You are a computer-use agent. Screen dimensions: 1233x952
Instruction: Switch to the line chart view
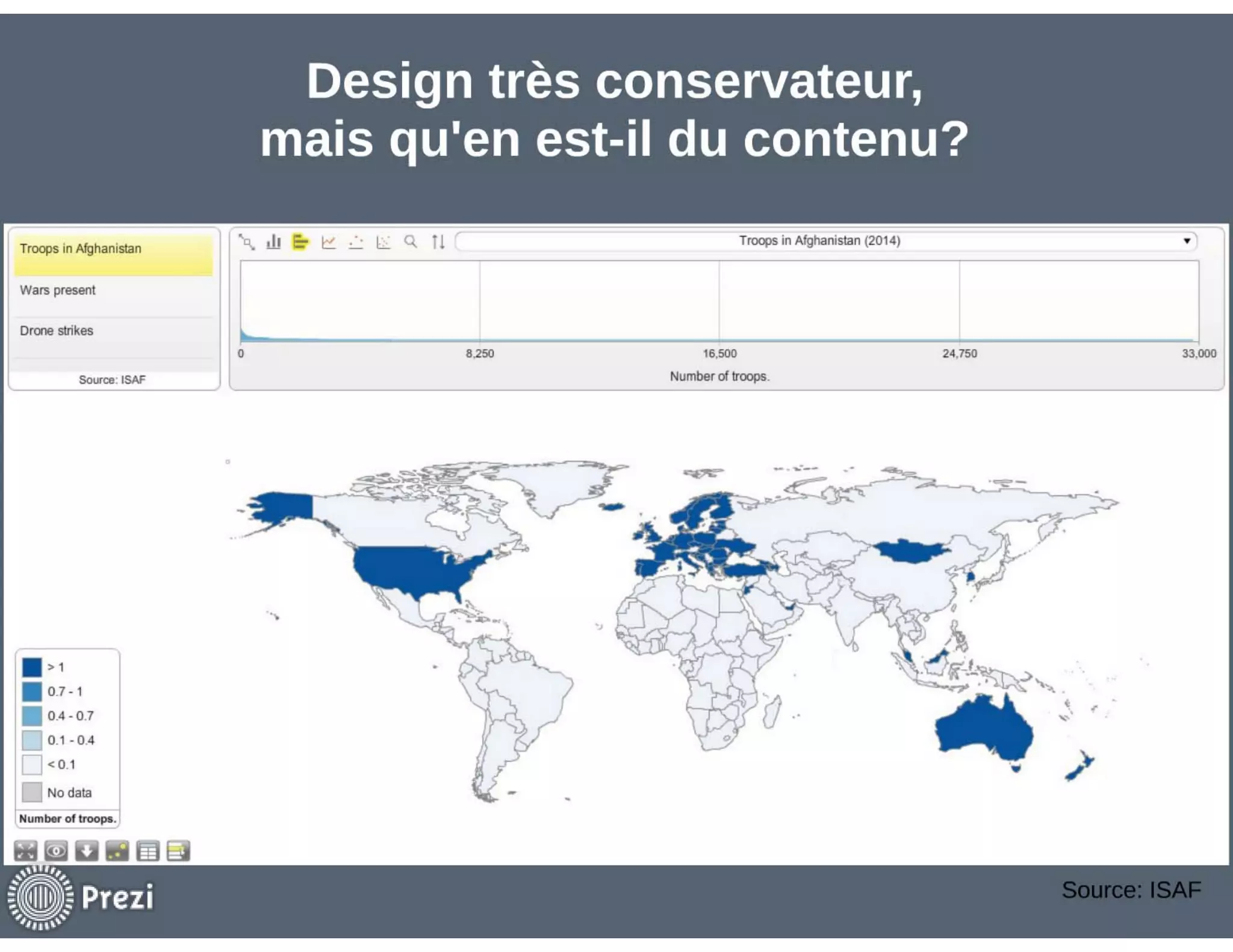coord(329,242)
